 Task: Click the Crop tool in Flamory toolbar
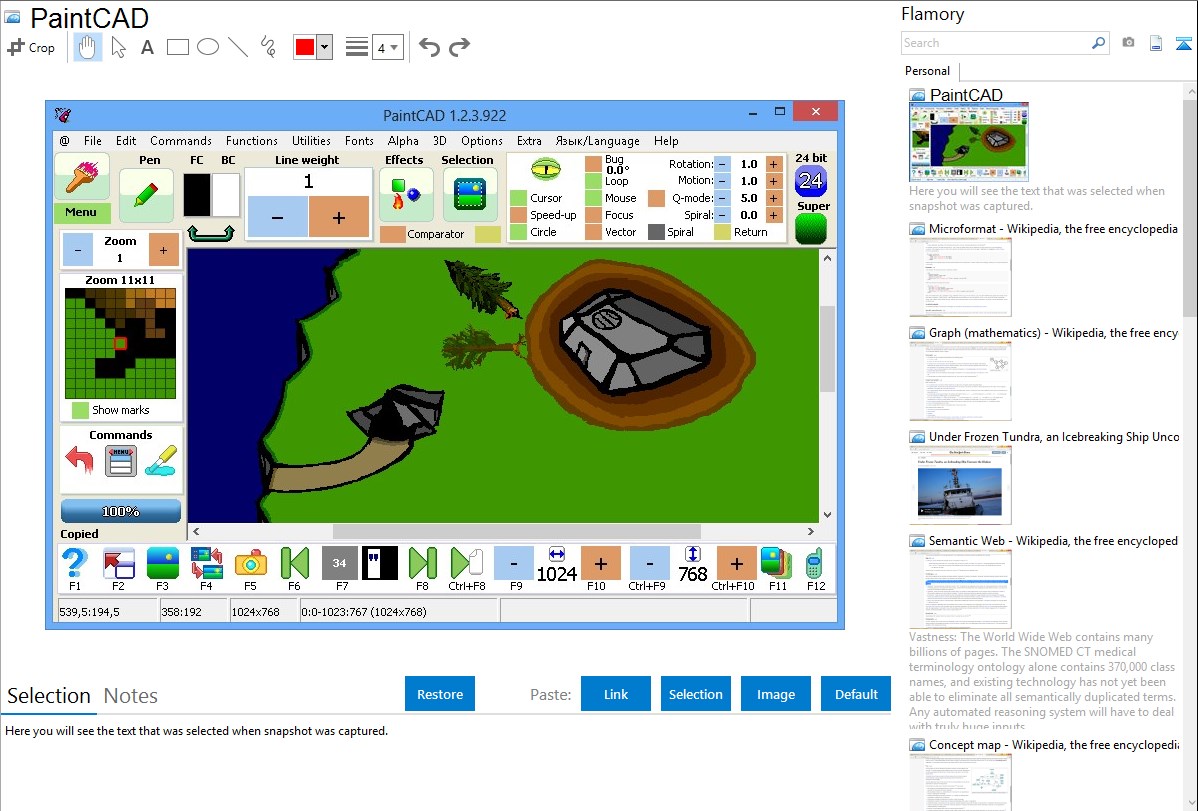point(31,47)
